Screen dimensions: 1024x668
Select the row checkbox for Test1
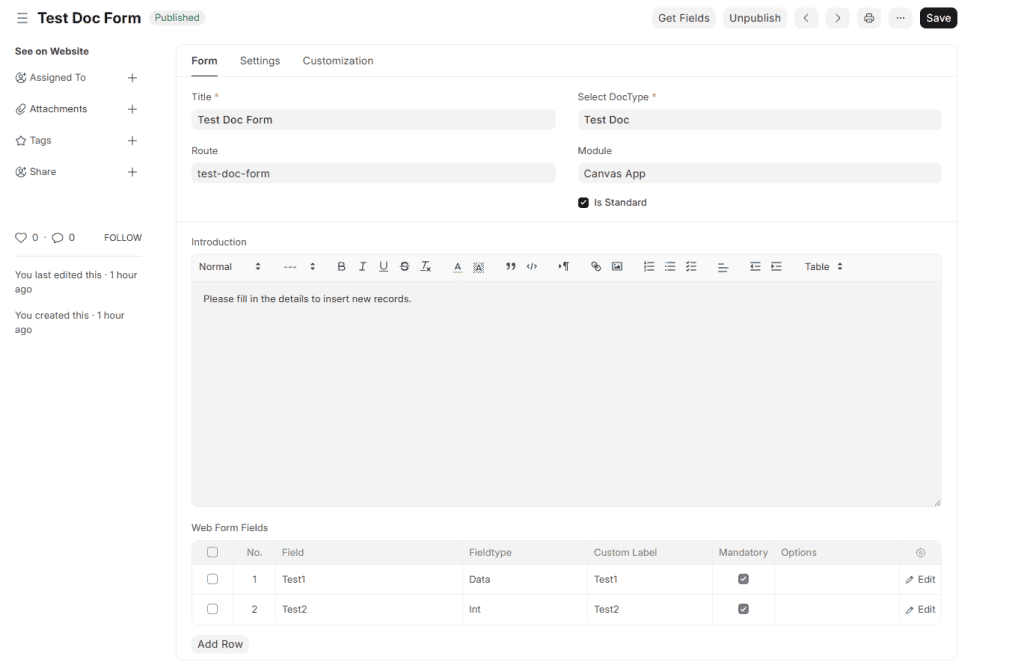pos(212,579)
